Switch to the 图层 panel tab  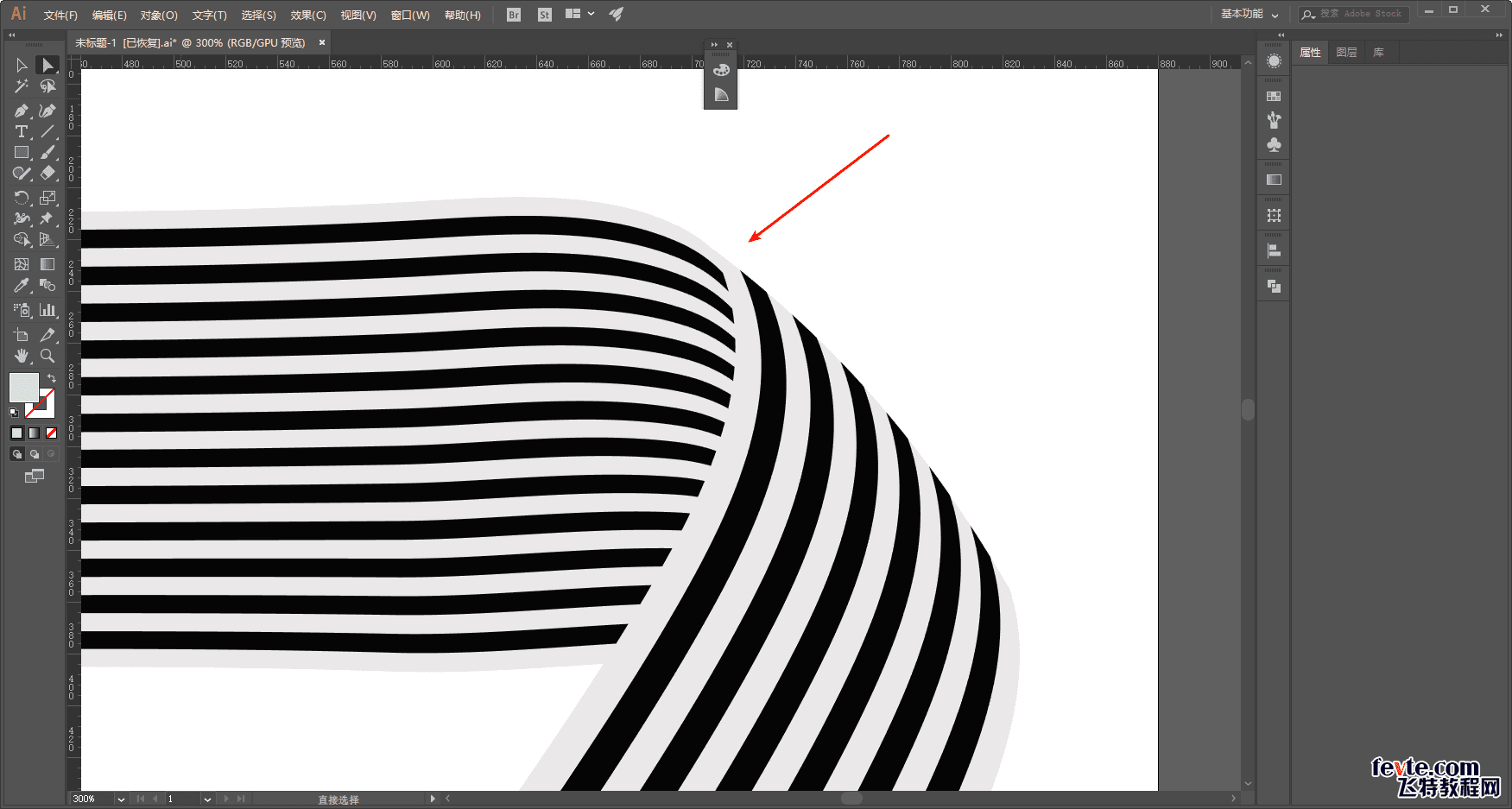pos(1346,53)
